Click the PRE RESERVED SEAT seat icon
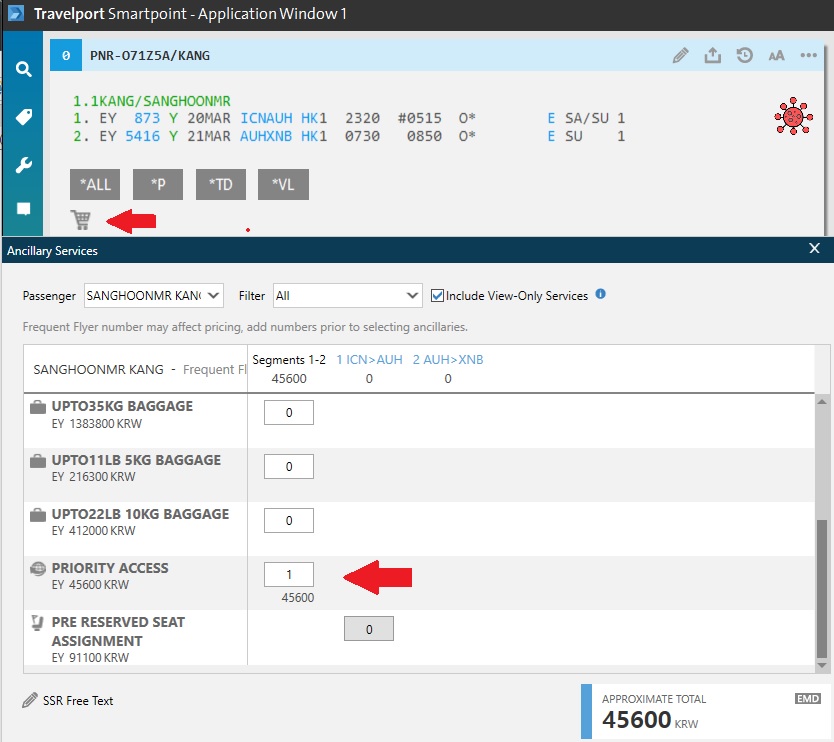834x742 pixels. (x=37, y=622)
